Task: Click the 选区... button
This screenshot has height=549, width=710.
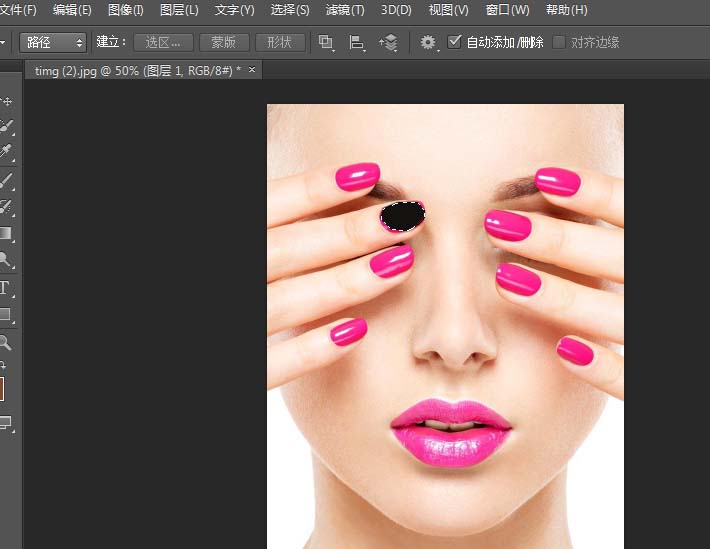Action: coord(163,43)
